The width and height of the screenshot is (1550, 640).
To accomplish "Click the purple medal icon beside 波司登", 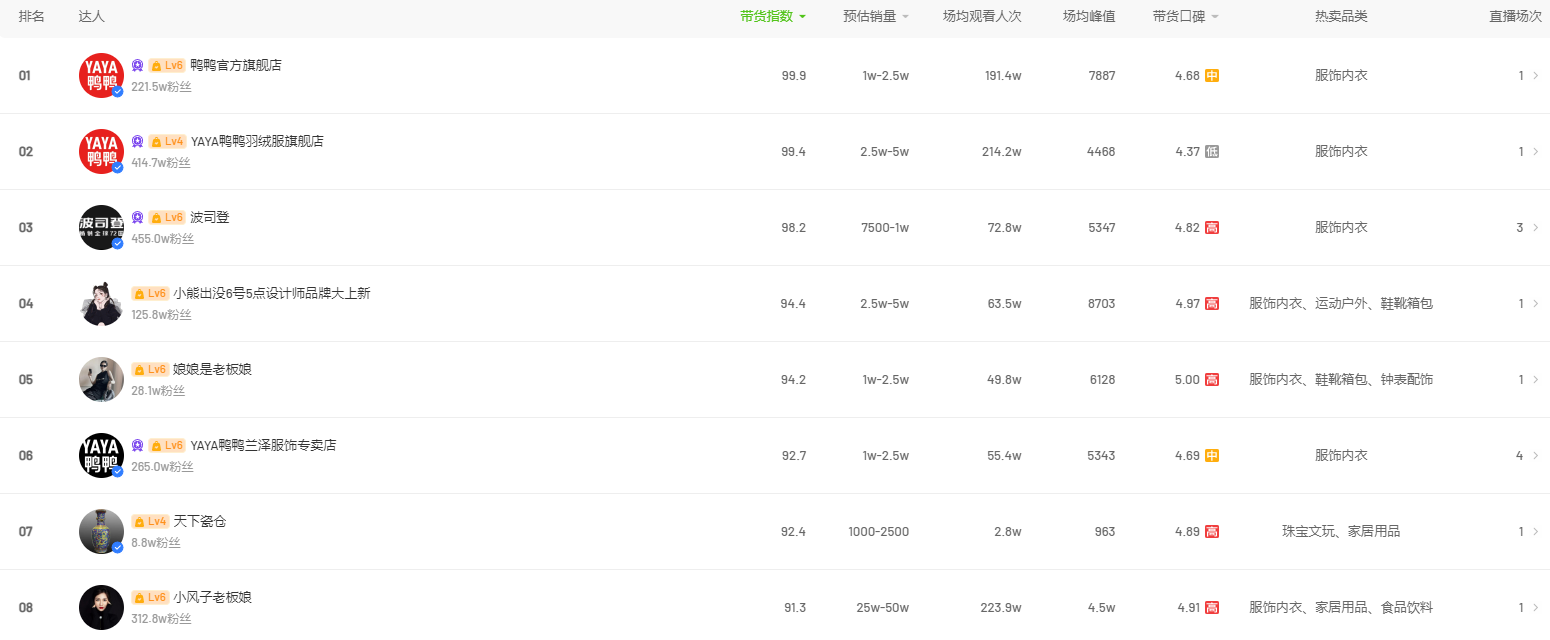I will tap(137, 217).
